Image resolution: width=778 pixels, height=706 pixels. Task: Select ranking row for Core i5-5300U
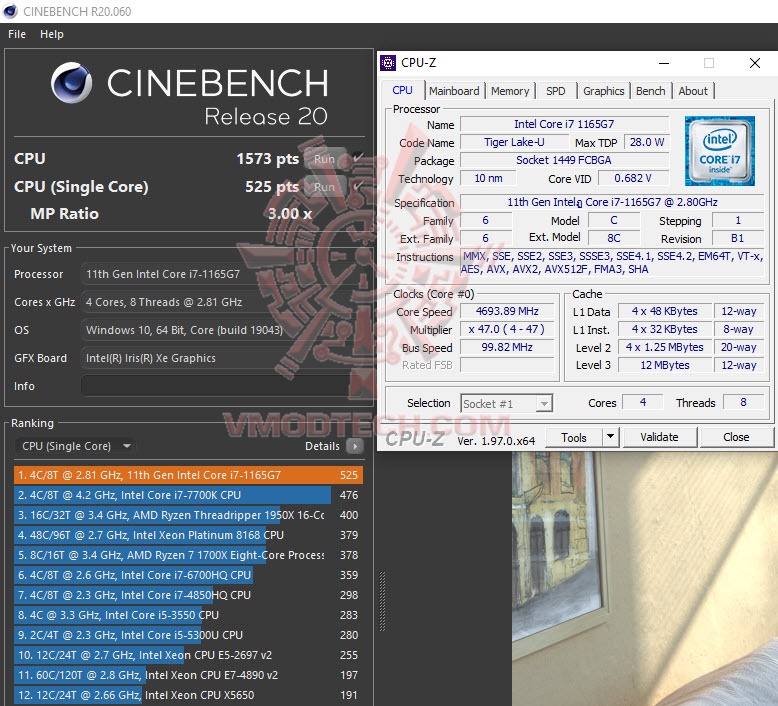click(189, 635)
